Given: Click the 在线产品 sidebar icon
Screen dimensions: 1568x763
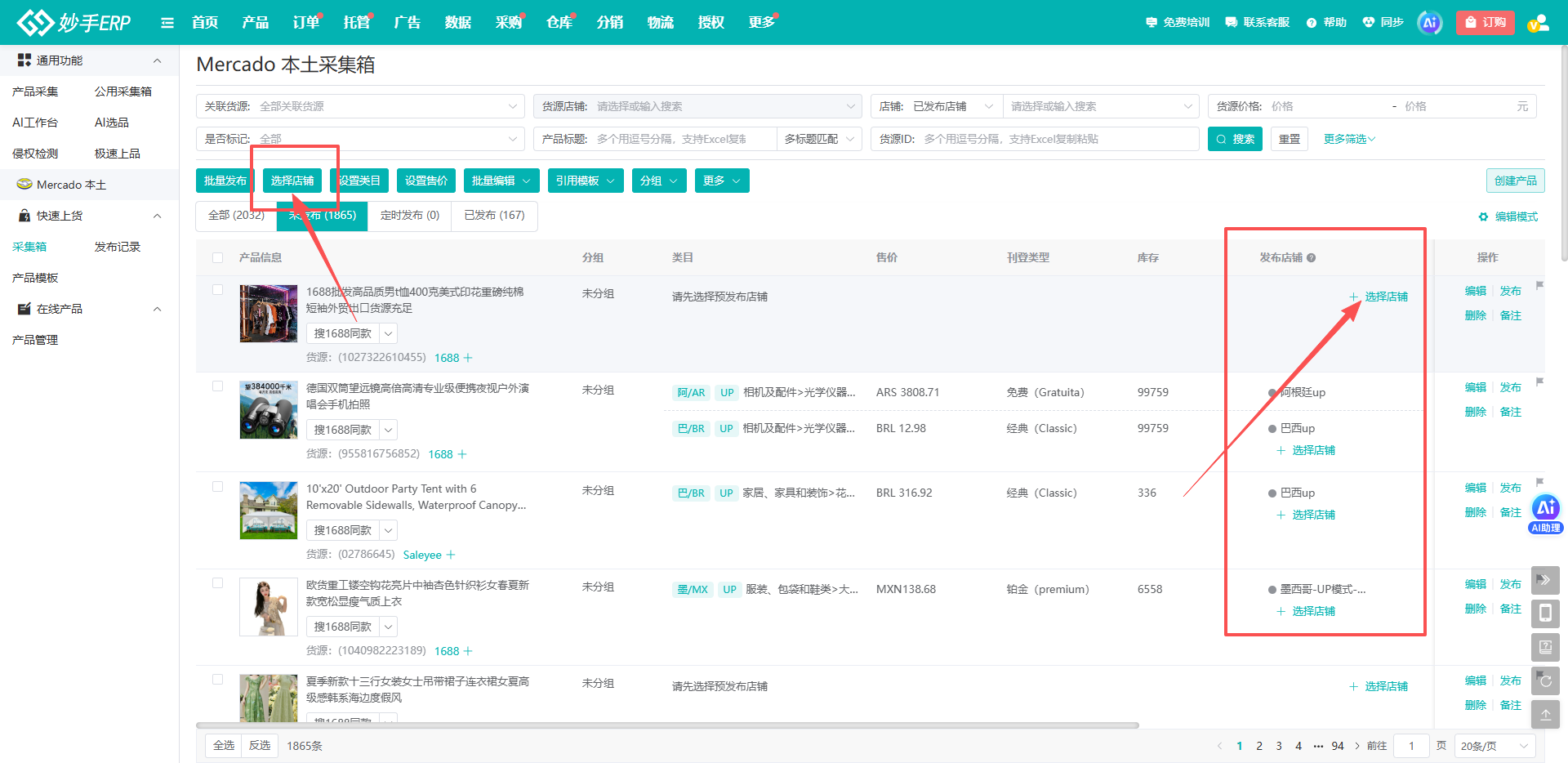Looking at the screenshot, I should [24, 309].
